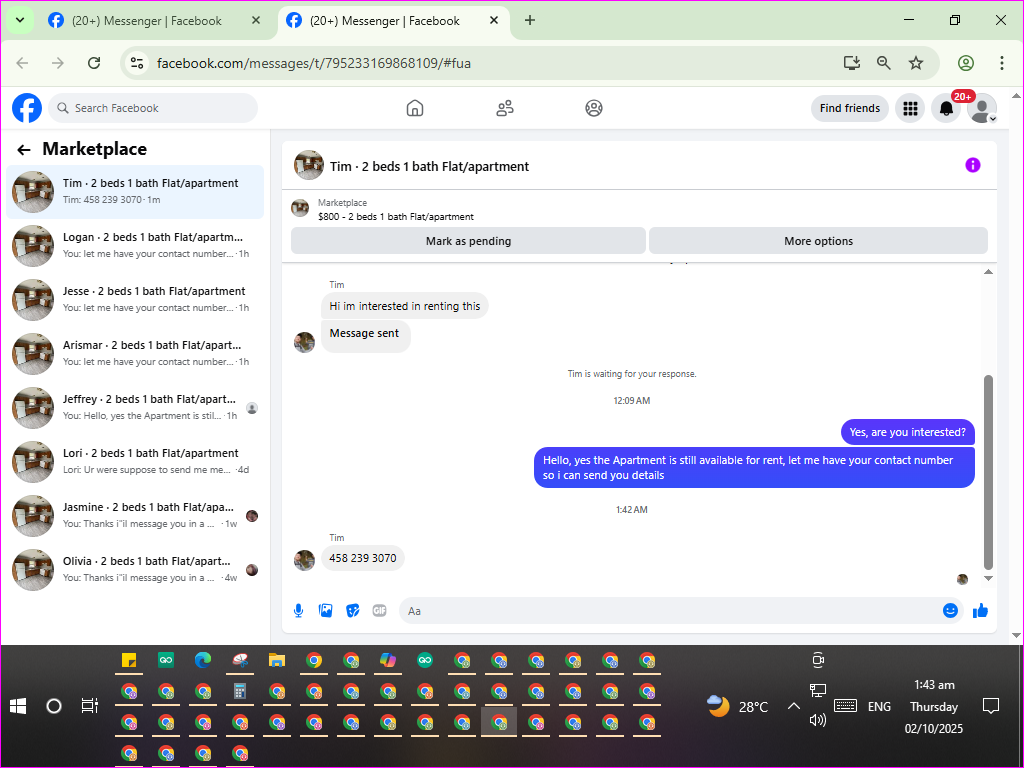This screenshot has width=1024, height=768.
Task: Click 'Hi im interested in renting this' message
Action: pos(404,306)
